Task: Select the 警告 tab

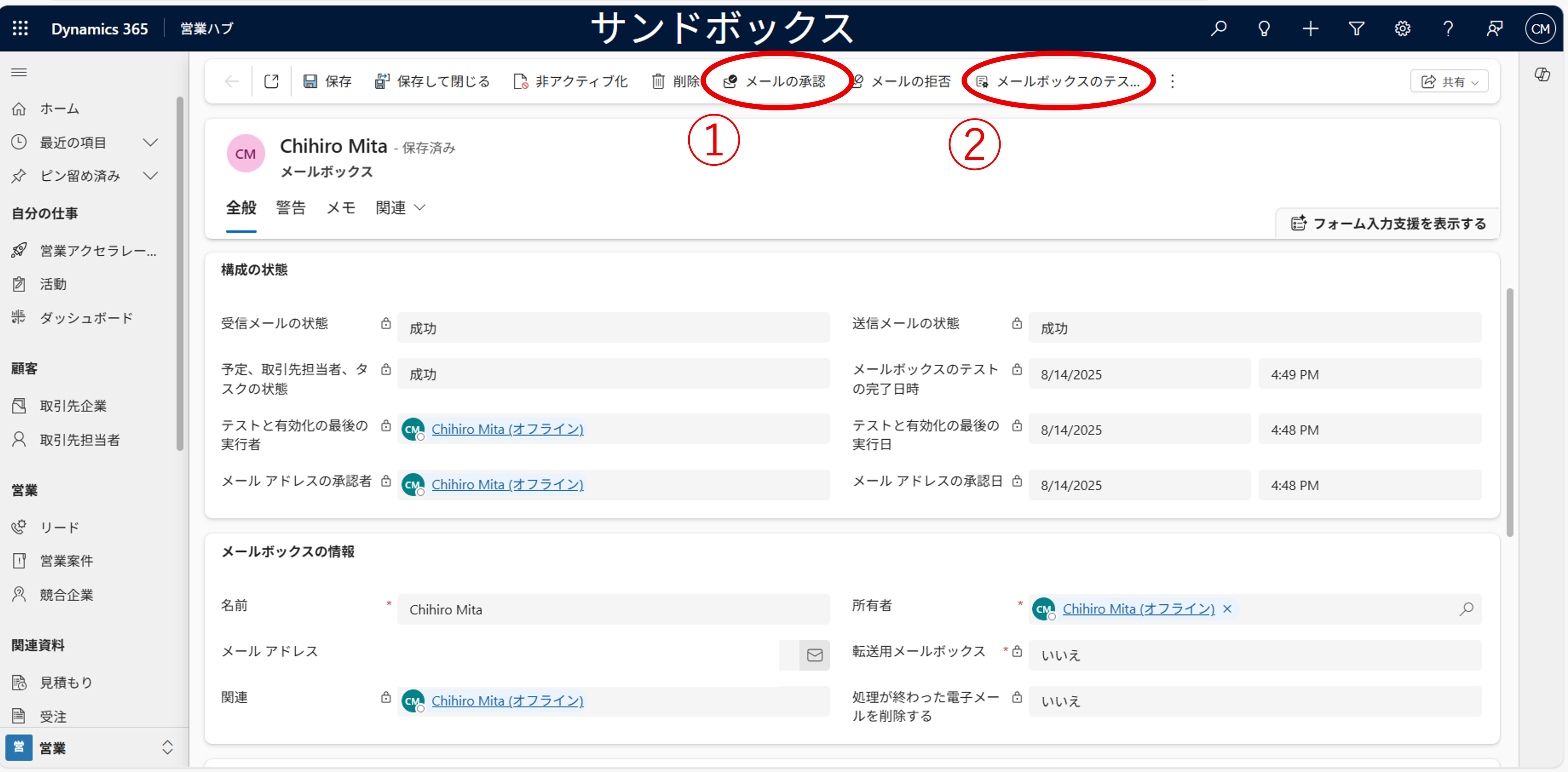Action: click(x=290, y=208)
